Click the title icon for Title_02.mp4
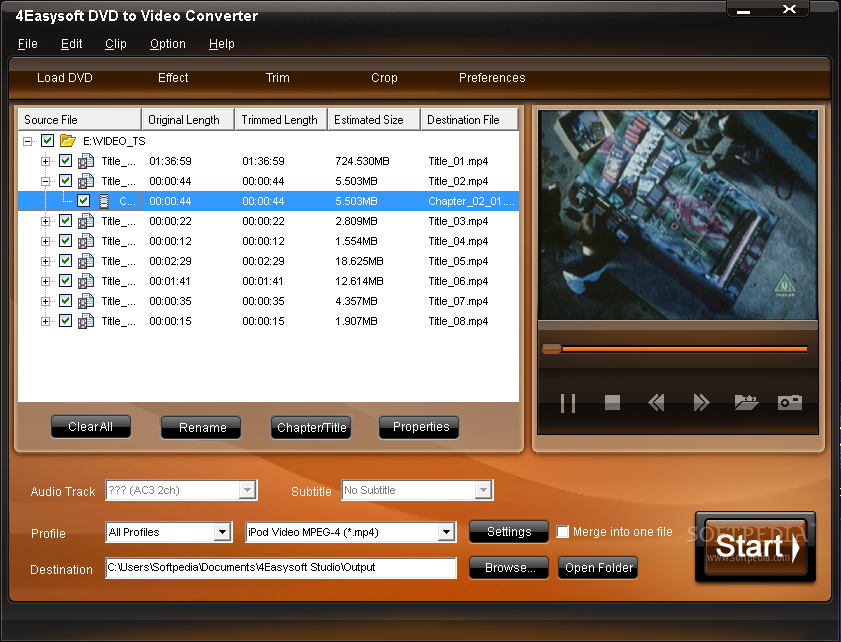 click(x=86, y=181)
